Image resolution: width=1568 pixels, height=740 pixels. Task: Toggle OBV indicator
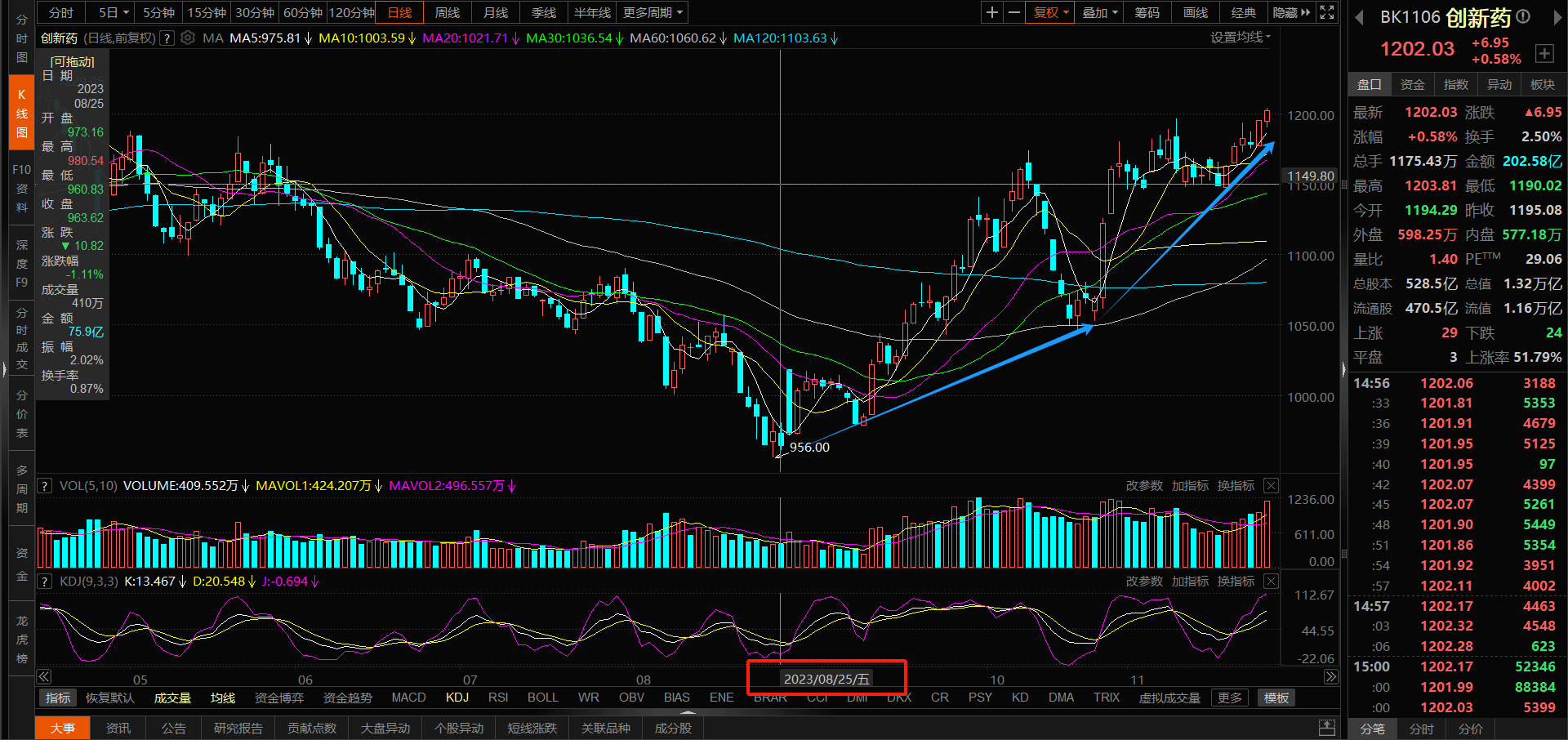click(631, 698)
